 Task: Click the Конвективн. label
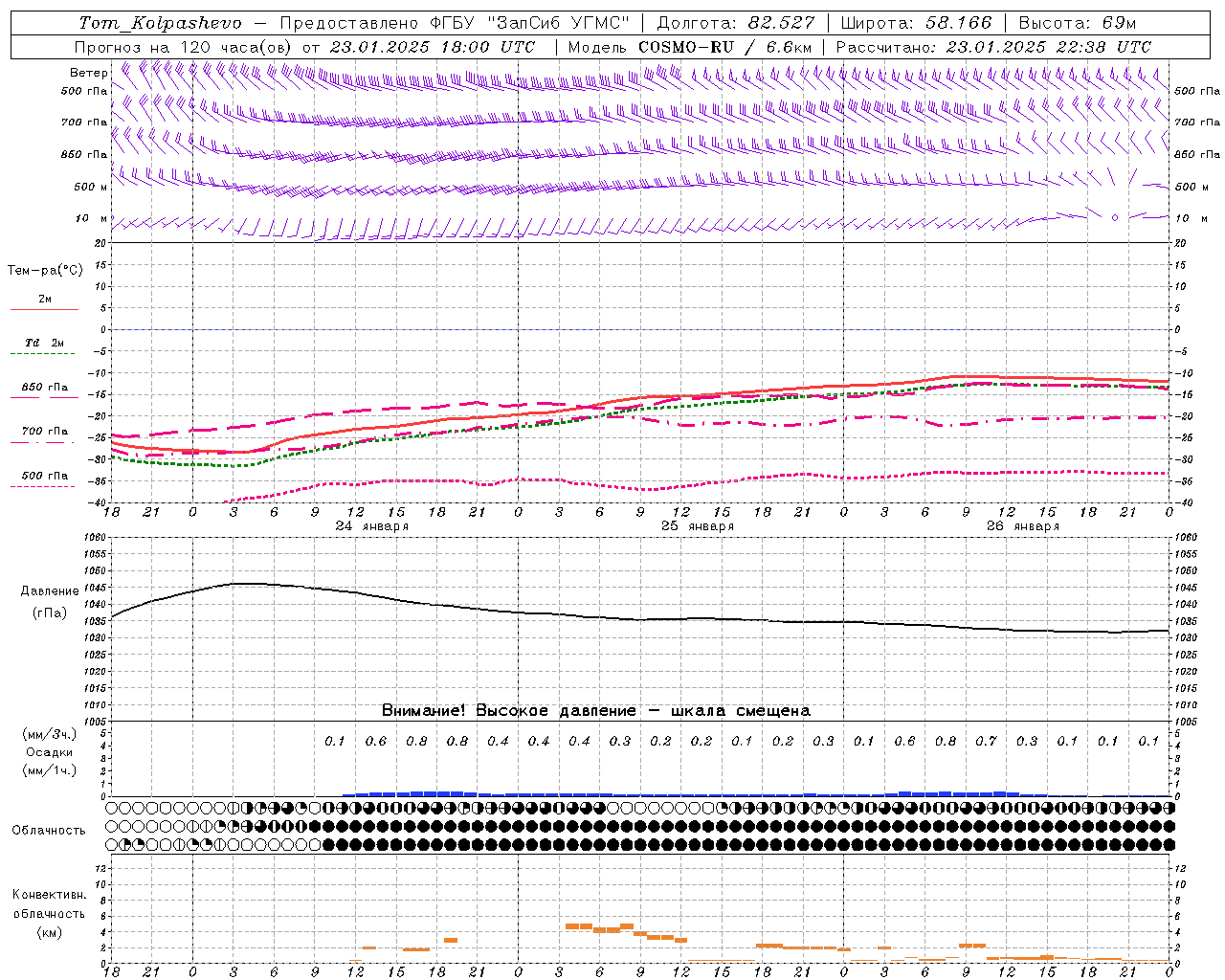point(49,895)
